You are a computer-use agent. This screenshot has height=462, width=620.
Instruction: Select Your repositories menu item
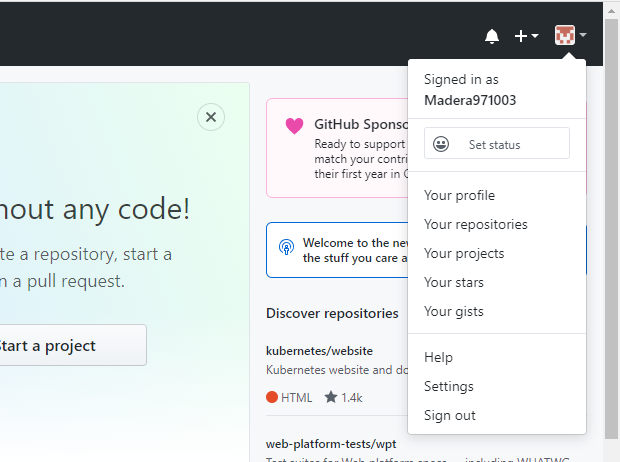click(475, 224)
